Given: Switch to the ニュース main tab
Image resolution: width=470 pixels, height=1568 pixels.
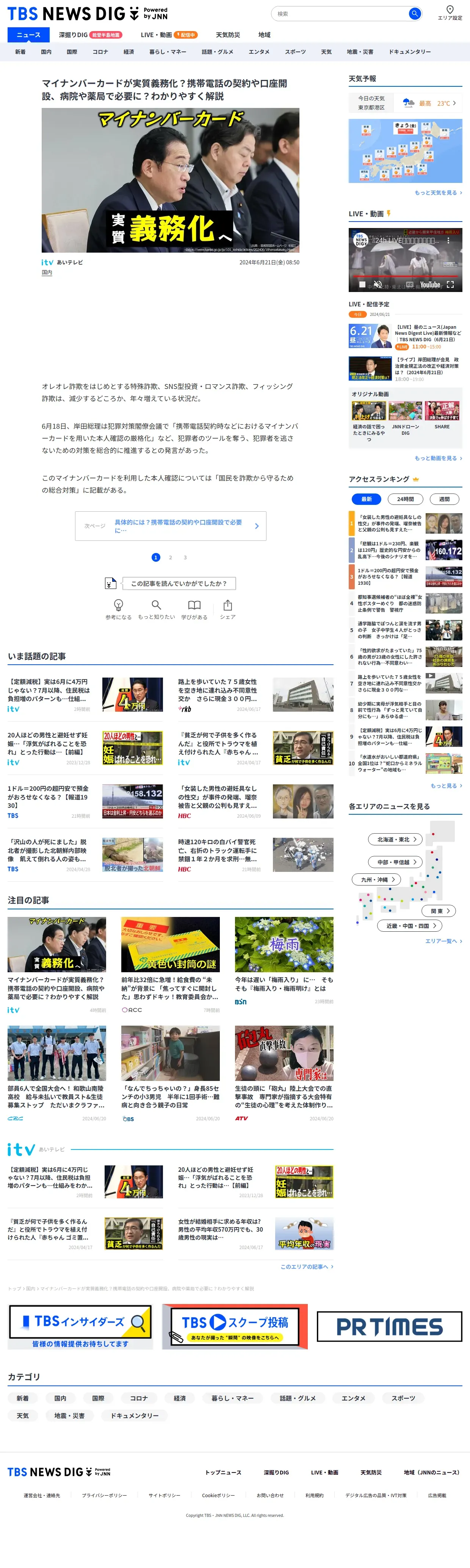Looking at the screenshot, I should pyautogui.click(x=28, y=35).
